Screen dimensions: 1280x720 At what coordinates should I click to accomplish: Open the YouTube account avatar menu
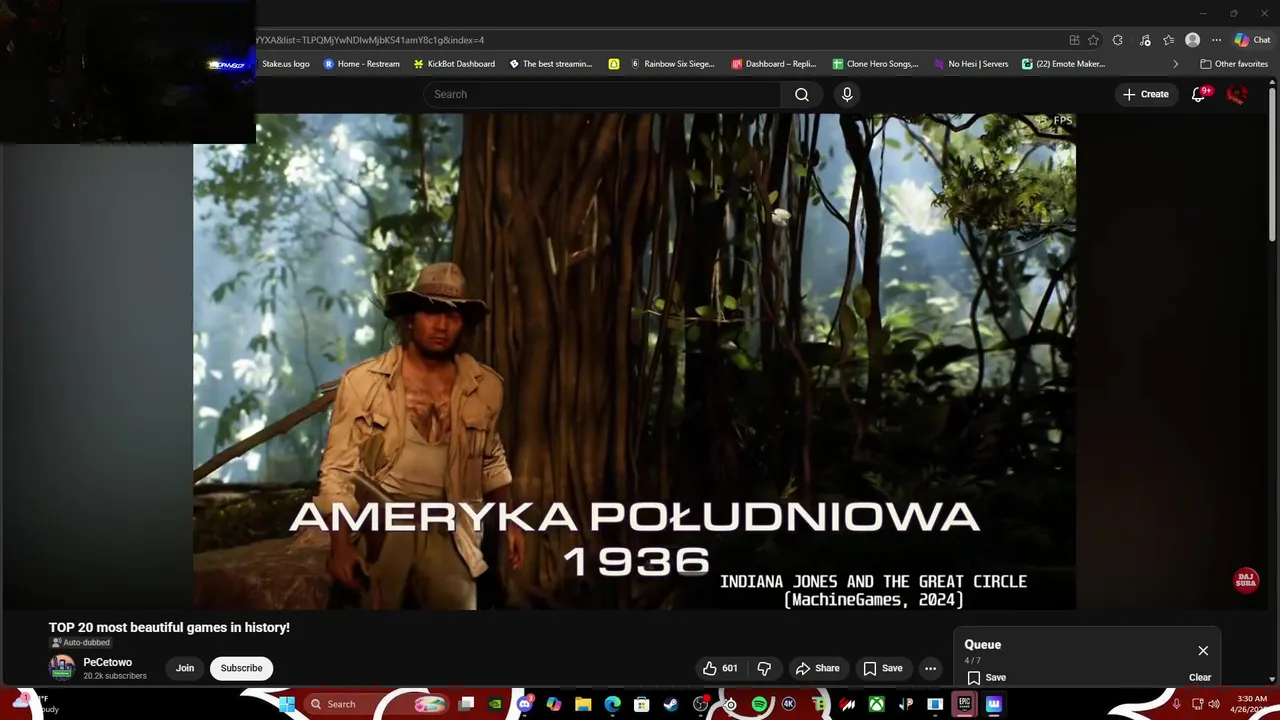1237,94
